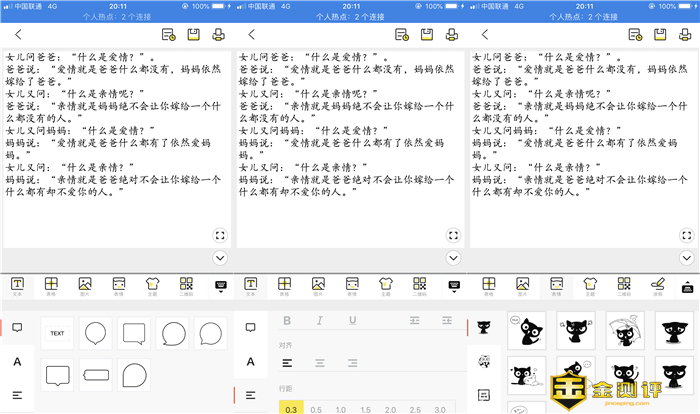Viewport: 700px width, 414px height.
Task: Set text alignment to right
Action: (352, 362)
